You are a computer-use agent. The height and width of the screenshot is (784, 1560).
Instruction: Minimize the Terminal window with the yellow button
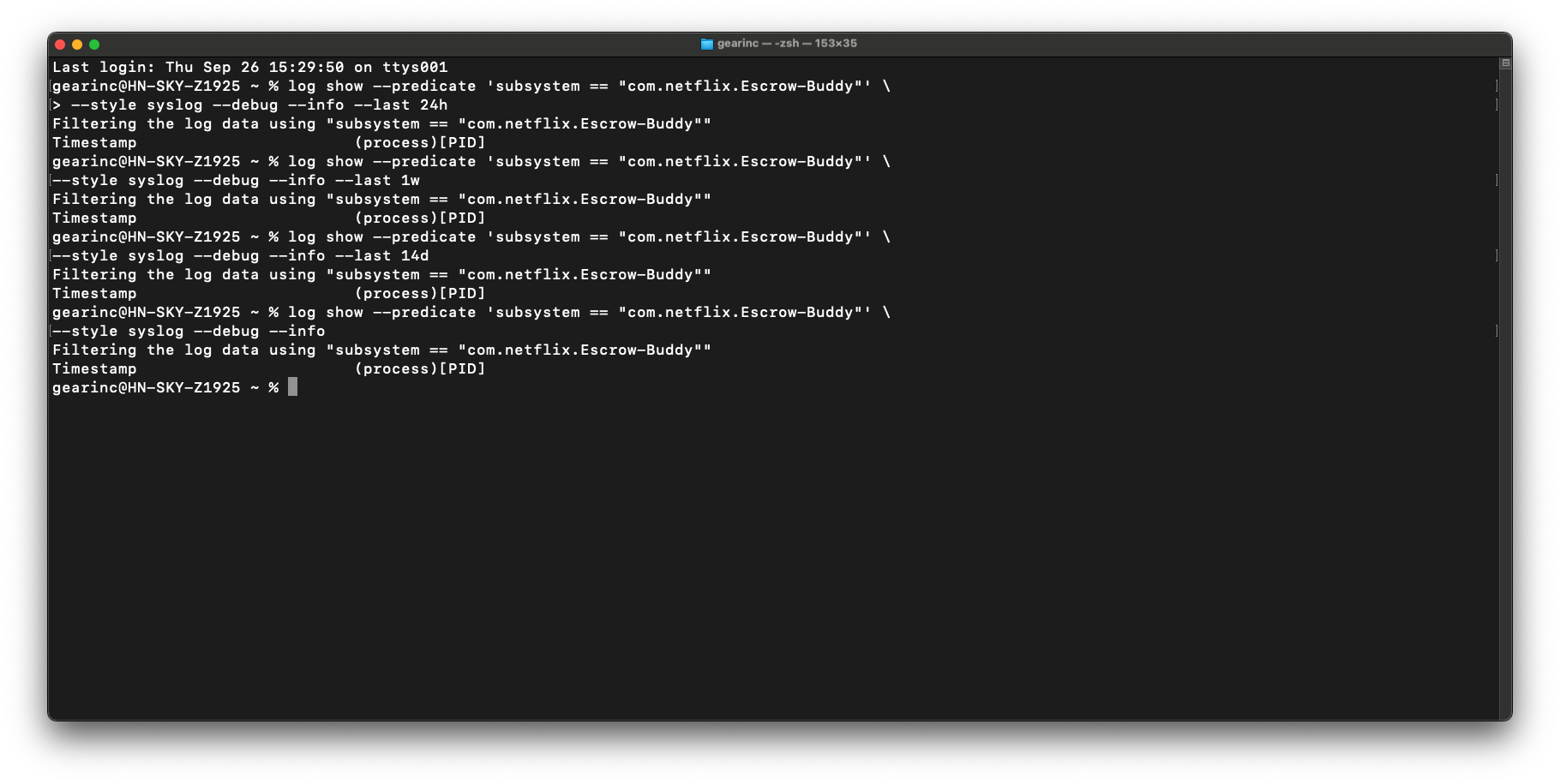pos(77,45)
